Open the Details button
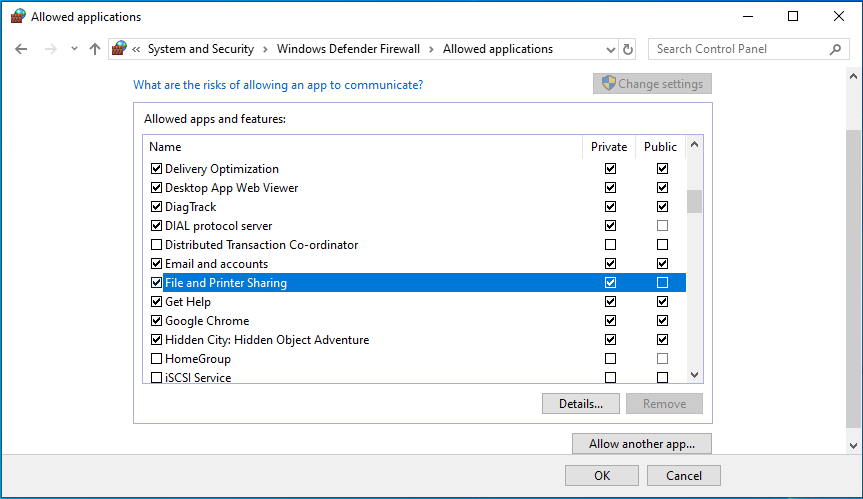863x499 pixels. (580, 404)
